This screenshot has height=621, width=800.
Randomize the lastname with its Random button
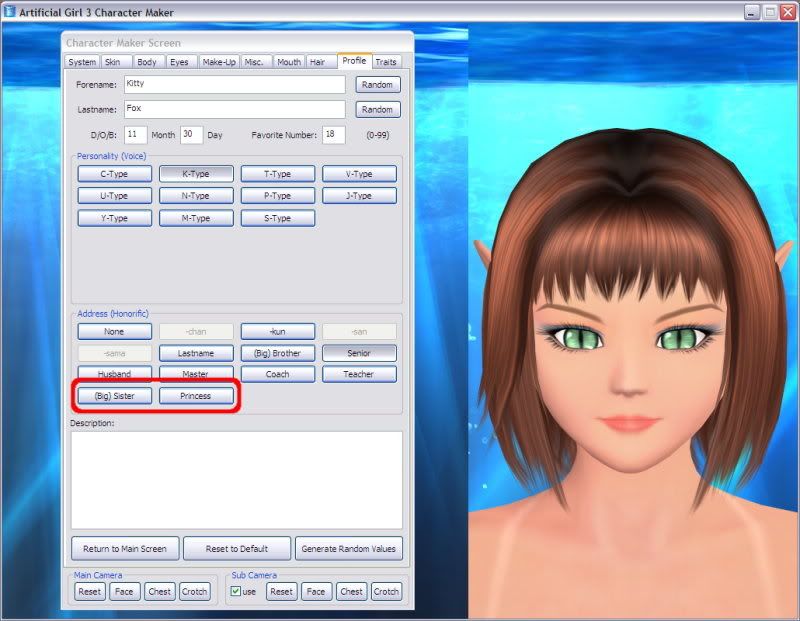[x=378, y=110]
